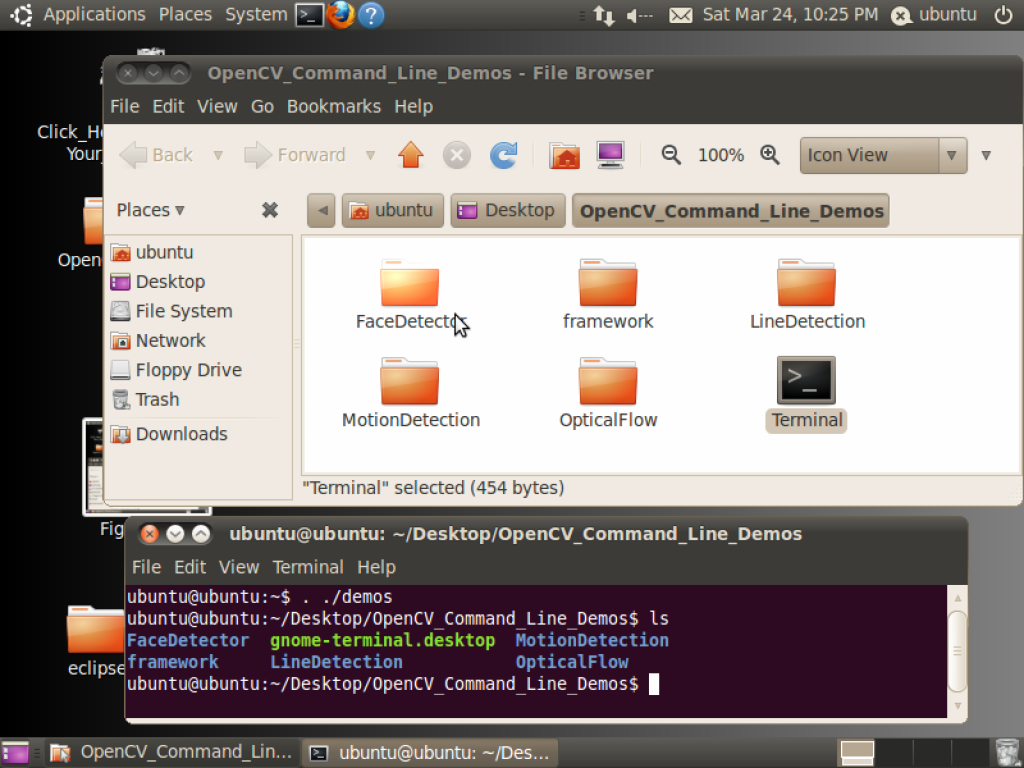Screen dimensions: 1024x768
Task: Click the Desktop breadcrumb button
Action: pos(507,210)
